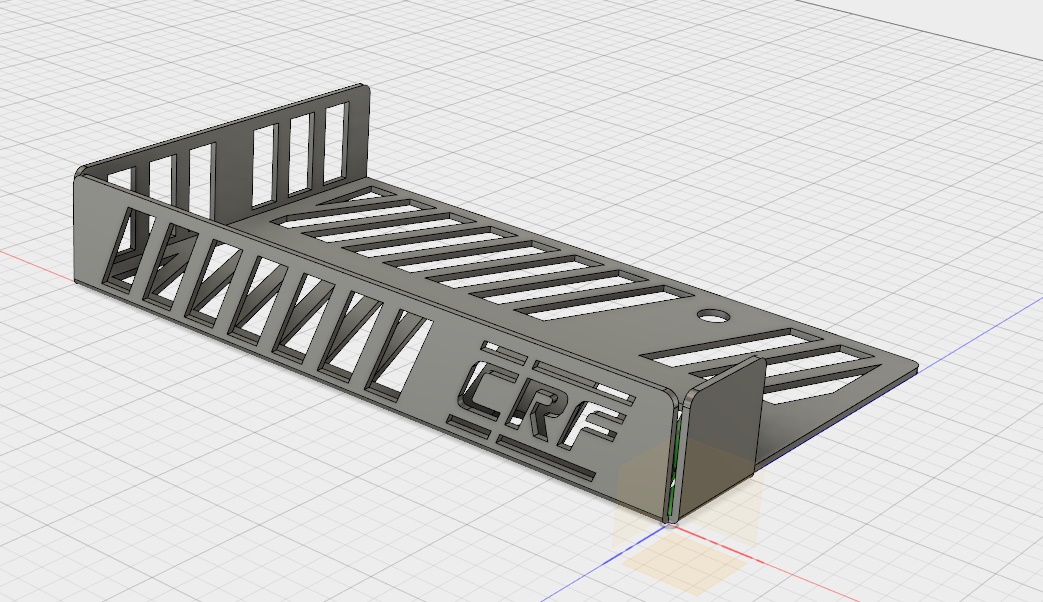The width and height of the screenshot is (1043, 602).
Task: Select the diagonal slot nearest the circular hole
Action: pos(610,300)
